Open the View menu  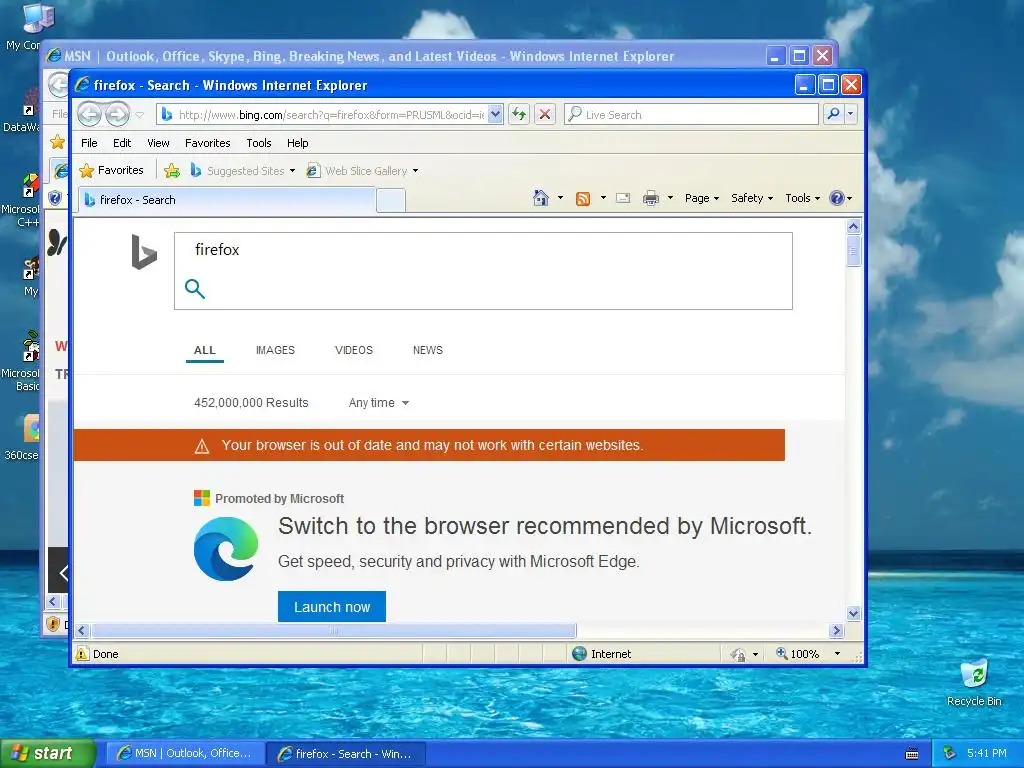[158, 143]
